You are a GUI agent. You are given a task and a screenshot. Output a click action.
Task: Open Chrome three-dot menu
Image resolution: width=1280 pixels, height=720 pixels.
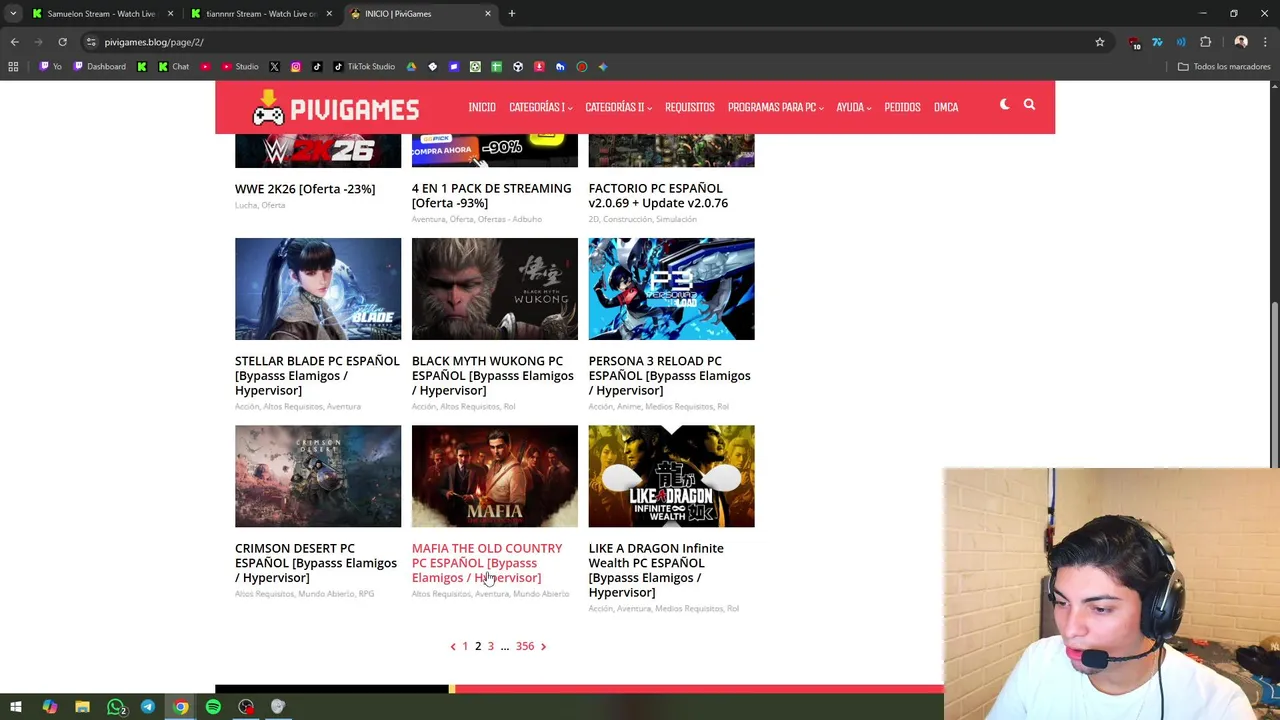(x=1265, y=42)
